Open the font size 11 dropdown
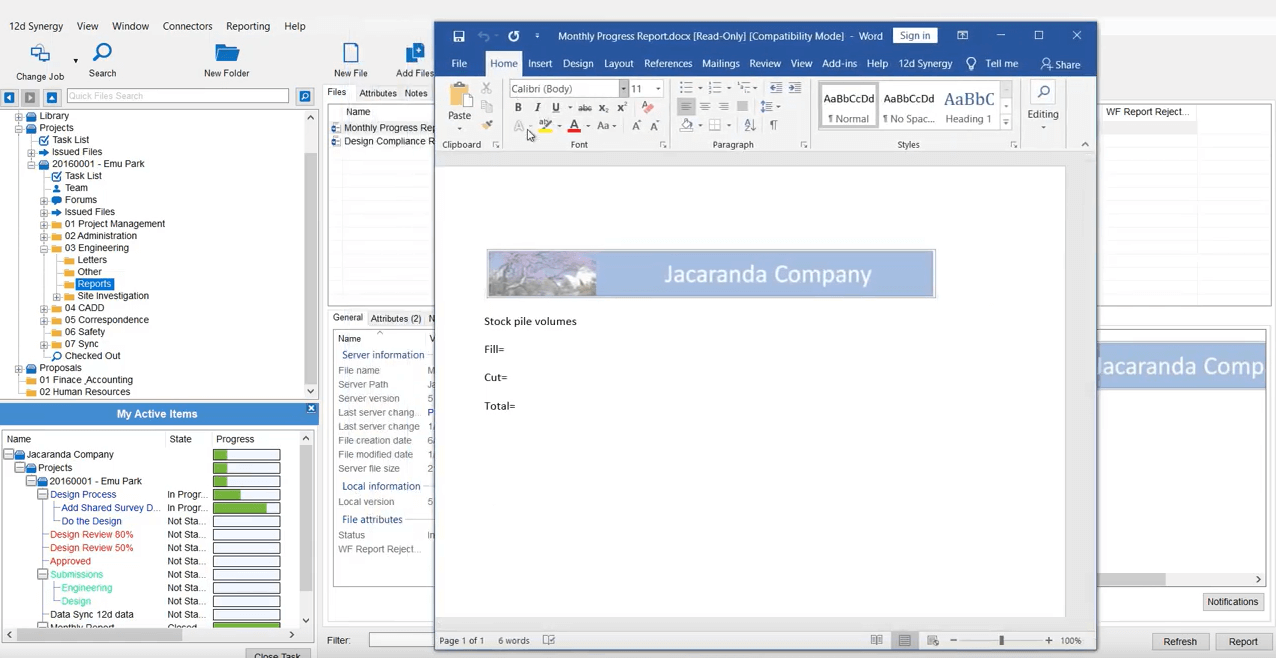The height and width of the screenshot is (658, 1276). 658,89
